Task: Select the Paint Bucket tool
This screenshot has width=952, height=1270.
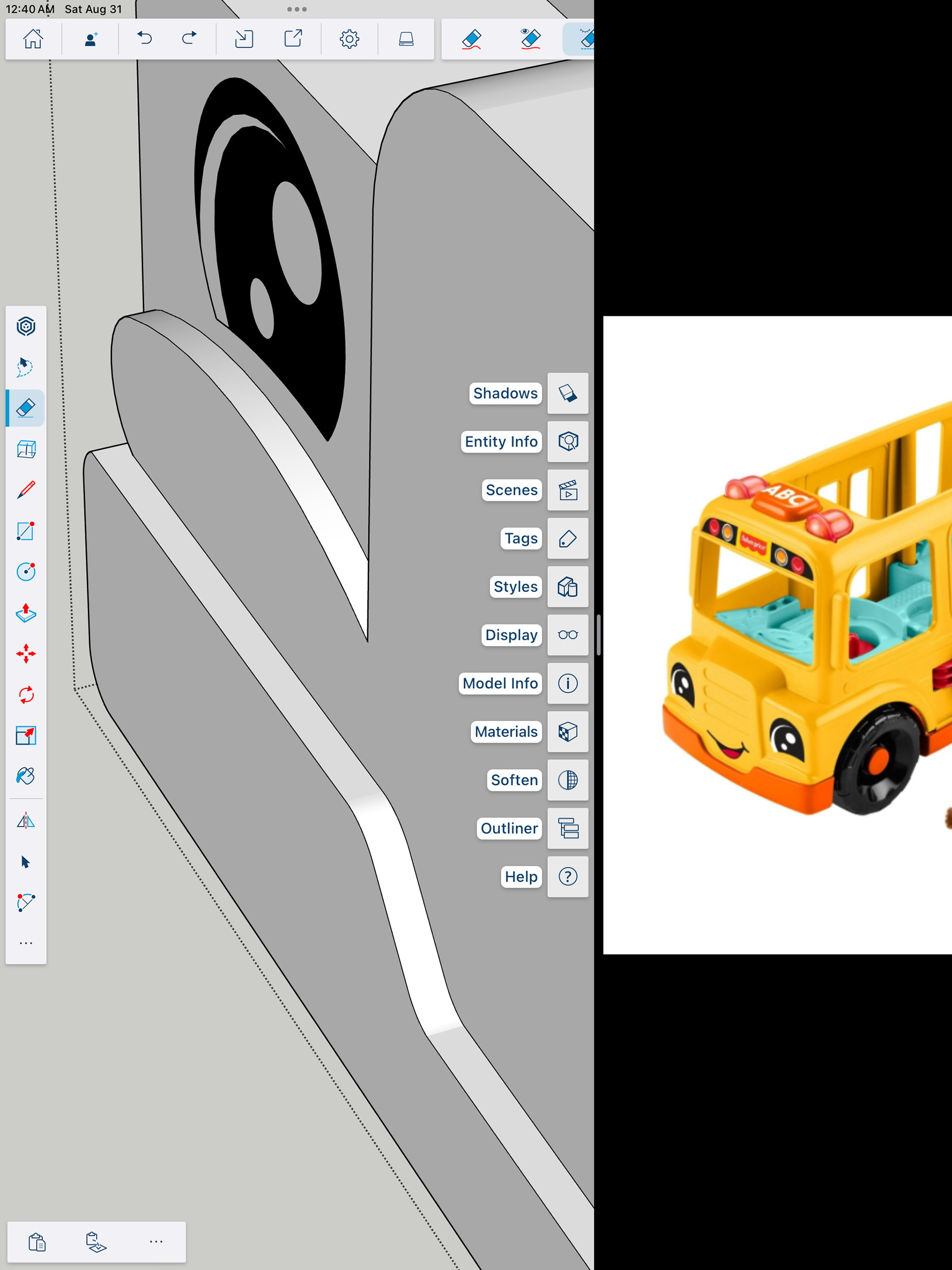Action: [26, 776]
